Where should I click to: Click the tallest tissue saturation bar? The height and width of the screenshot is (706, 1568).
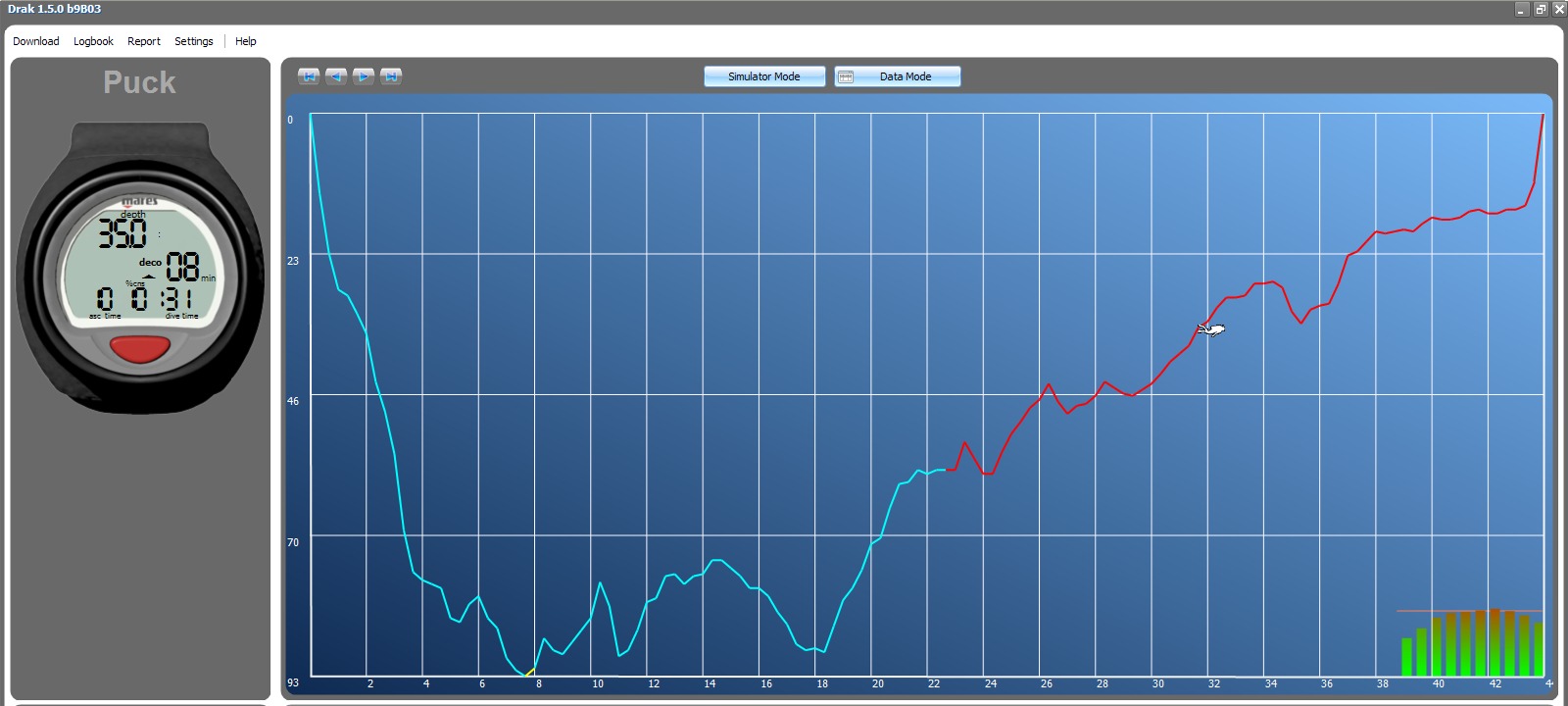tap(1494, 642)
